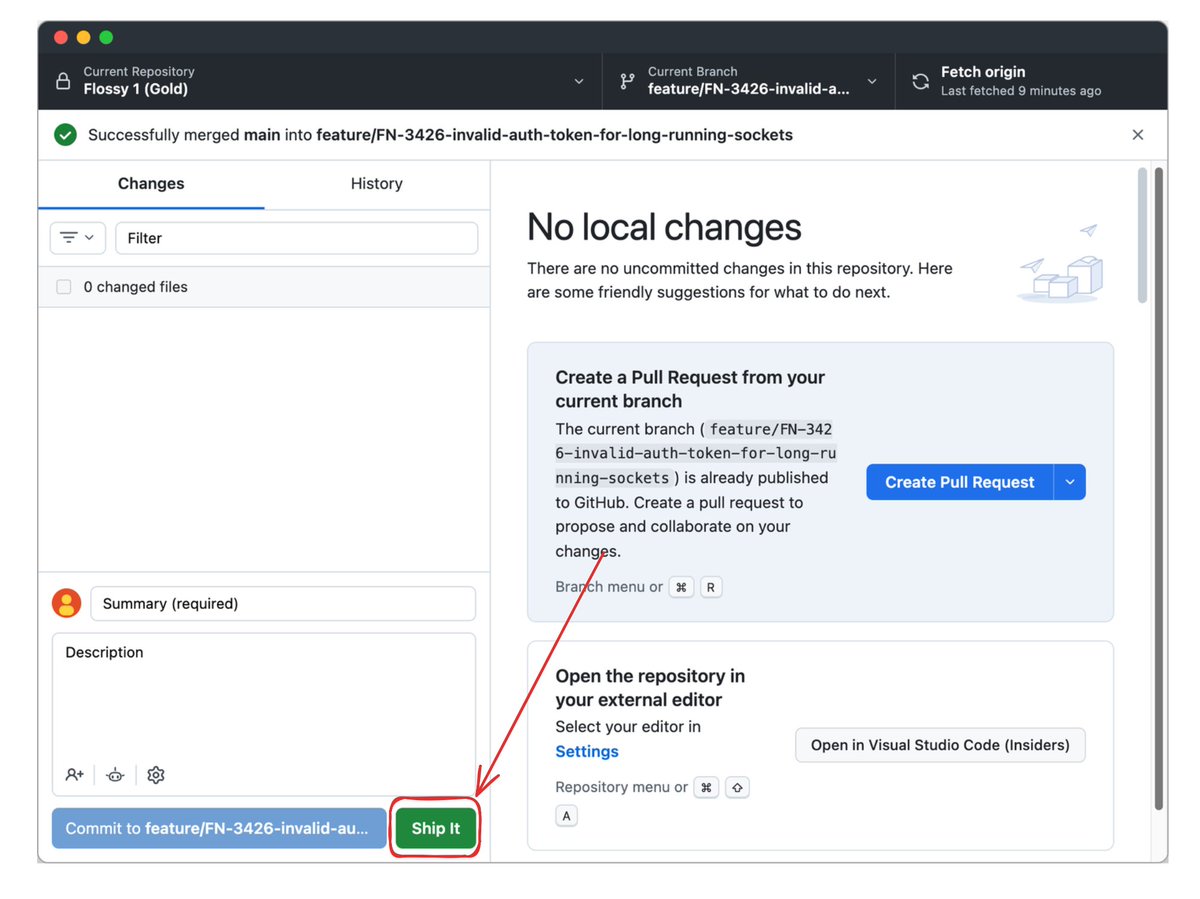Click the Copilot generate message icon
This screenshot has height=899, width=1200.
coord(116,775)
